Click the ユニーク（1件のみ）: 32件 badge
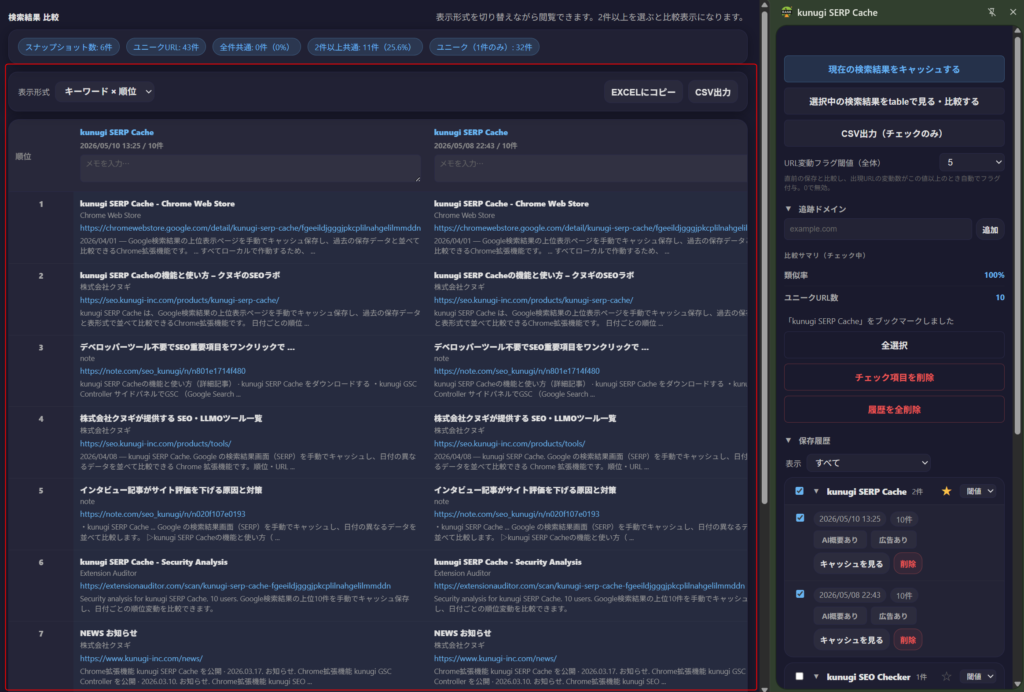This screenshot has width=1024, height=692. pyautogui.click(x=484, y=47)
